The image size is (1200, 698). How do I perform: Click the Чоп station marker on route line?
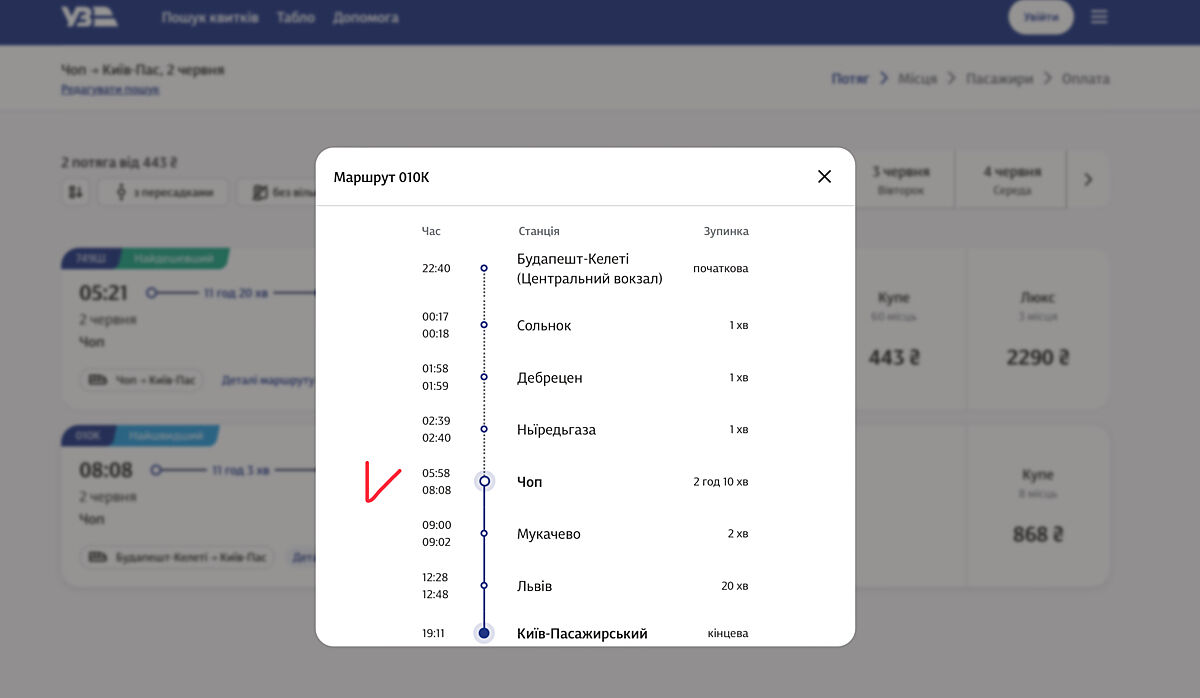[484, 481]
